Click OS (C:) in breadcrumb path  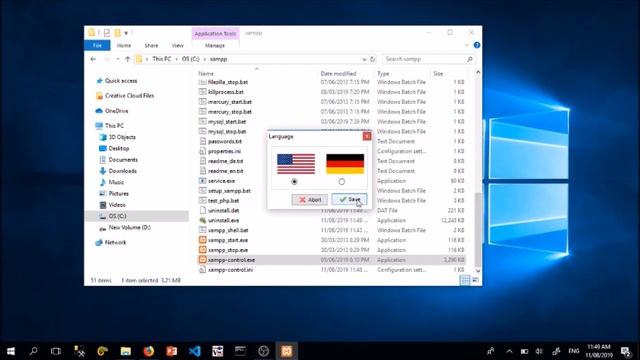[191, 59]
